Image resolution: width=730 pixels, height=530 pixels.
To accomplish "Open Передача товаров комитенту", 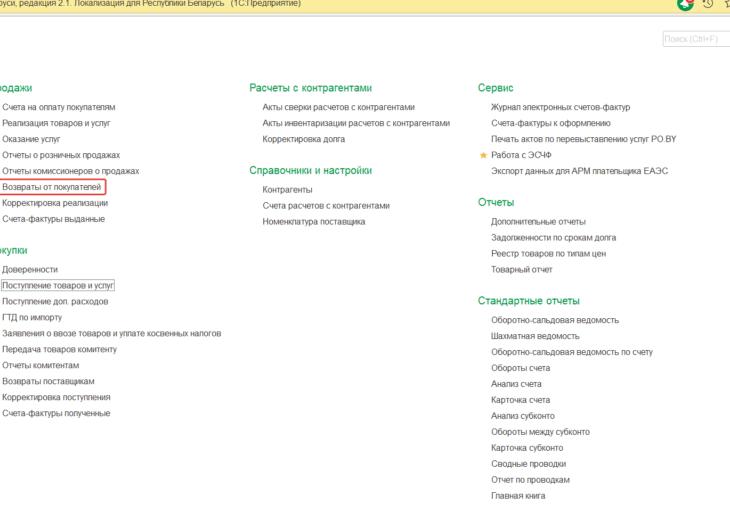I will pyautogui.click(x=60, y=349).
